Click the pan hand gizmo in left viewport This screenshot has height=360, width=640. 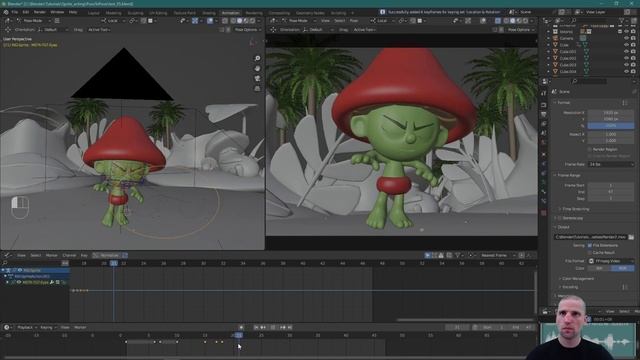(258, 69)
